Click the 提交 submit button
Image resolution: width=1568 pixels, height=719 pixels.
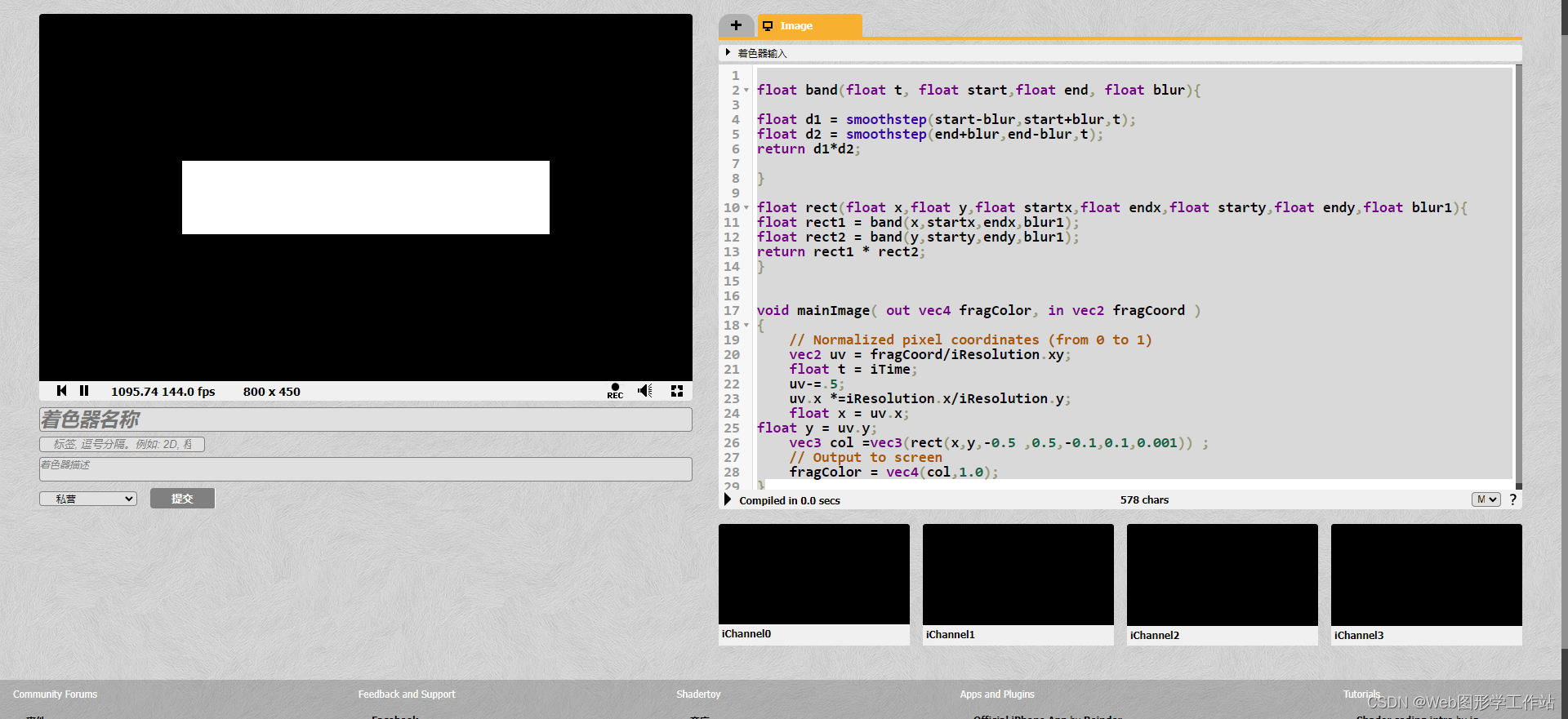(182, 499)
